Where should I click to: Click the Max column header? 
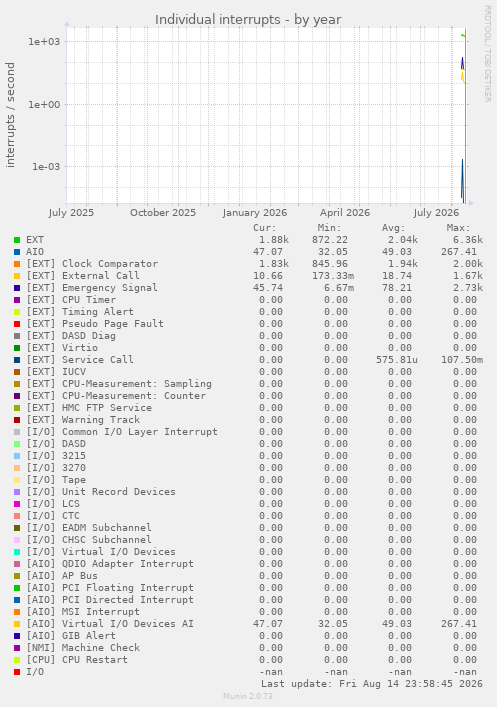point(458,228)
